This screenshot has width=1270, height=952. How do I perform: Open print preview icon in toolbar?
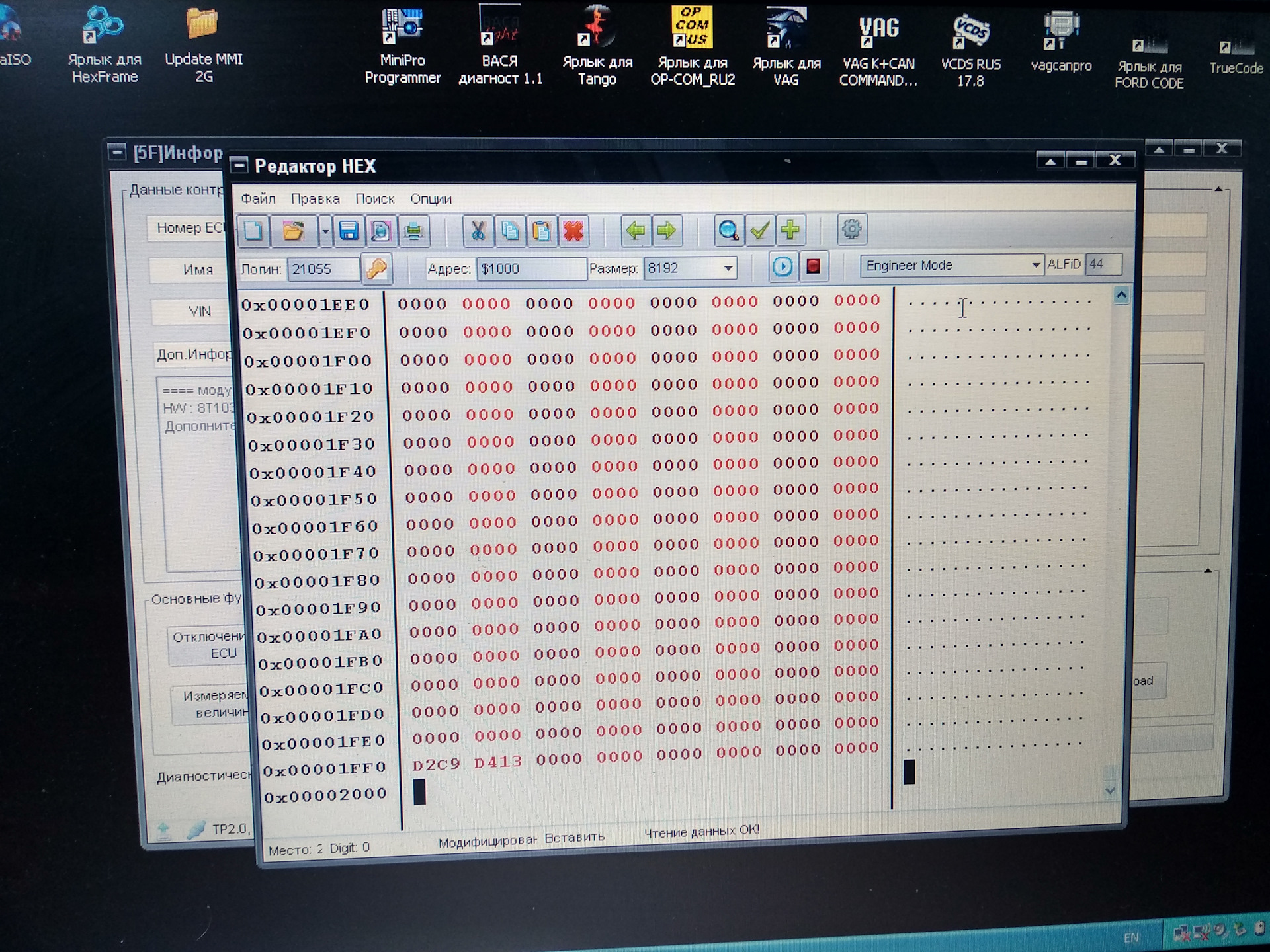coord(381,231)
